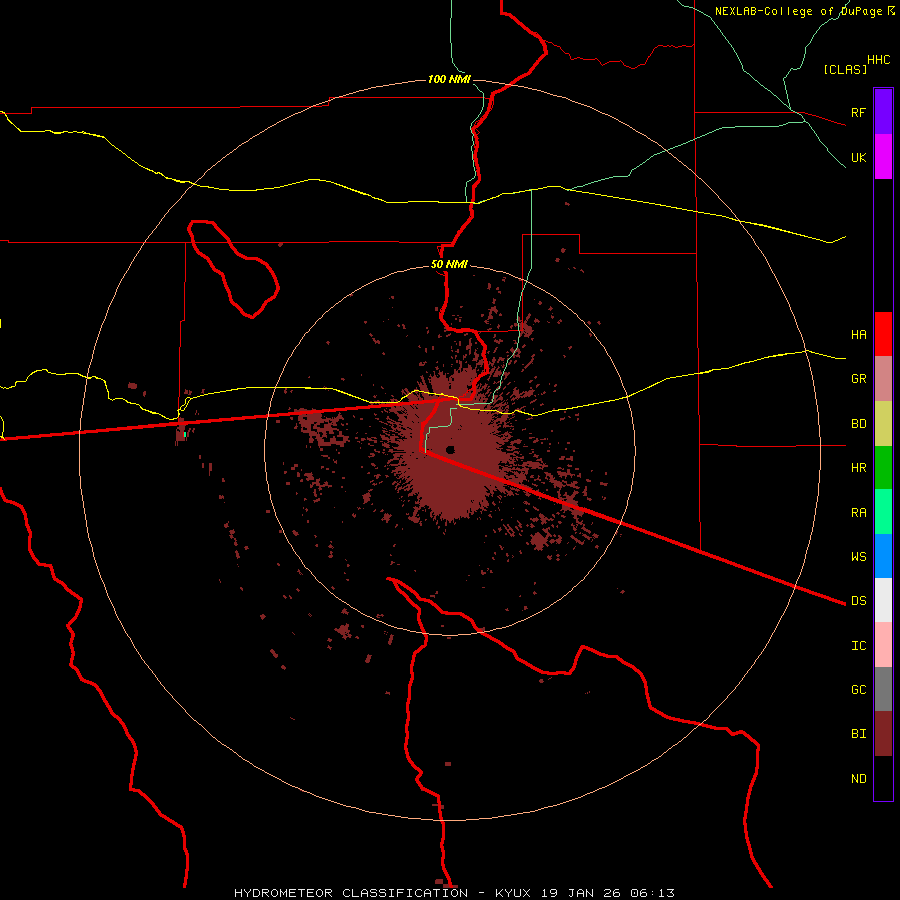Click the IC legend label
The height and width of the screenshot is (900, 900).
[x=858, y=646]
